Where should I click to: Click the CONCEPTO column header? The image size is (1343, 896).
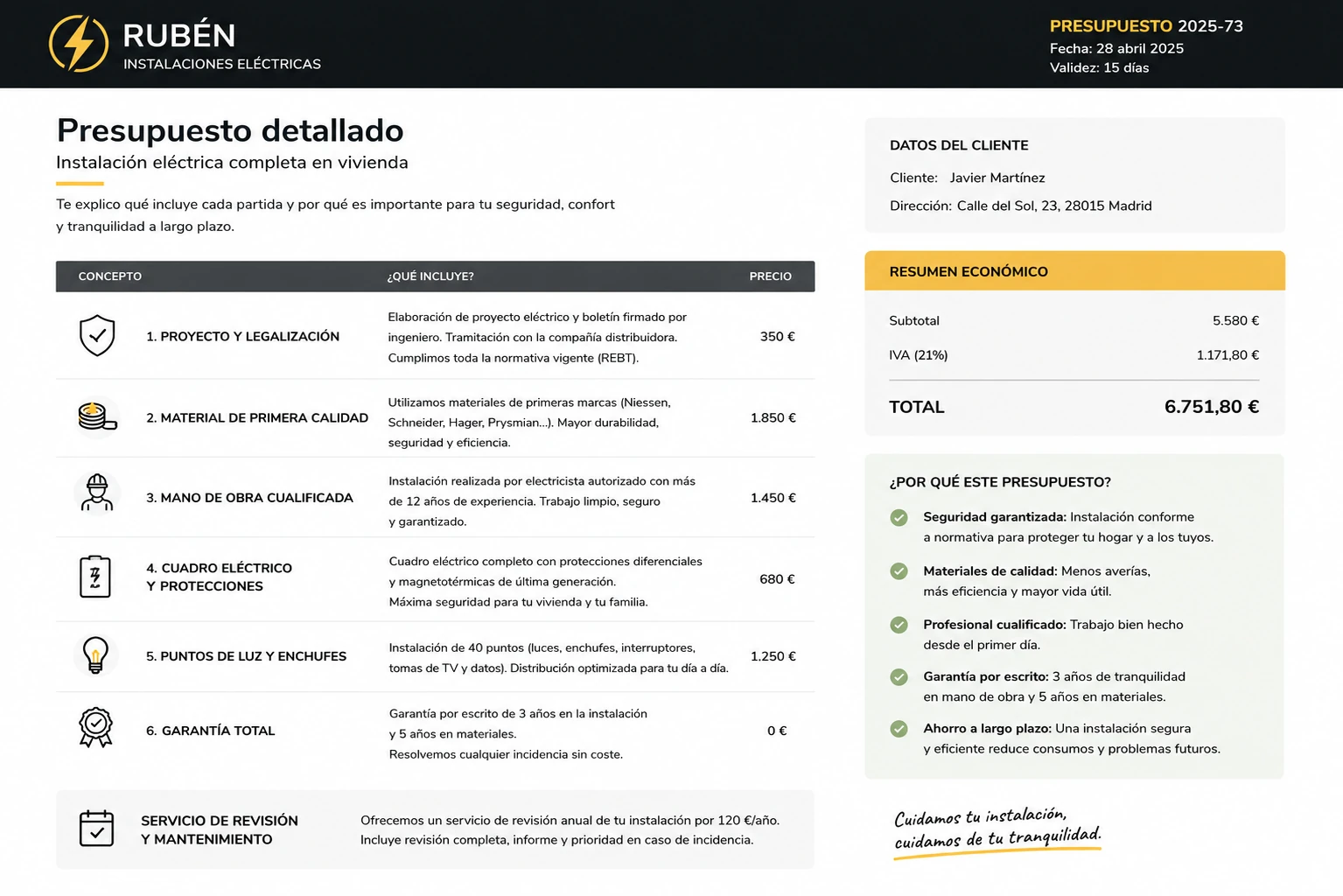point(110,276)
